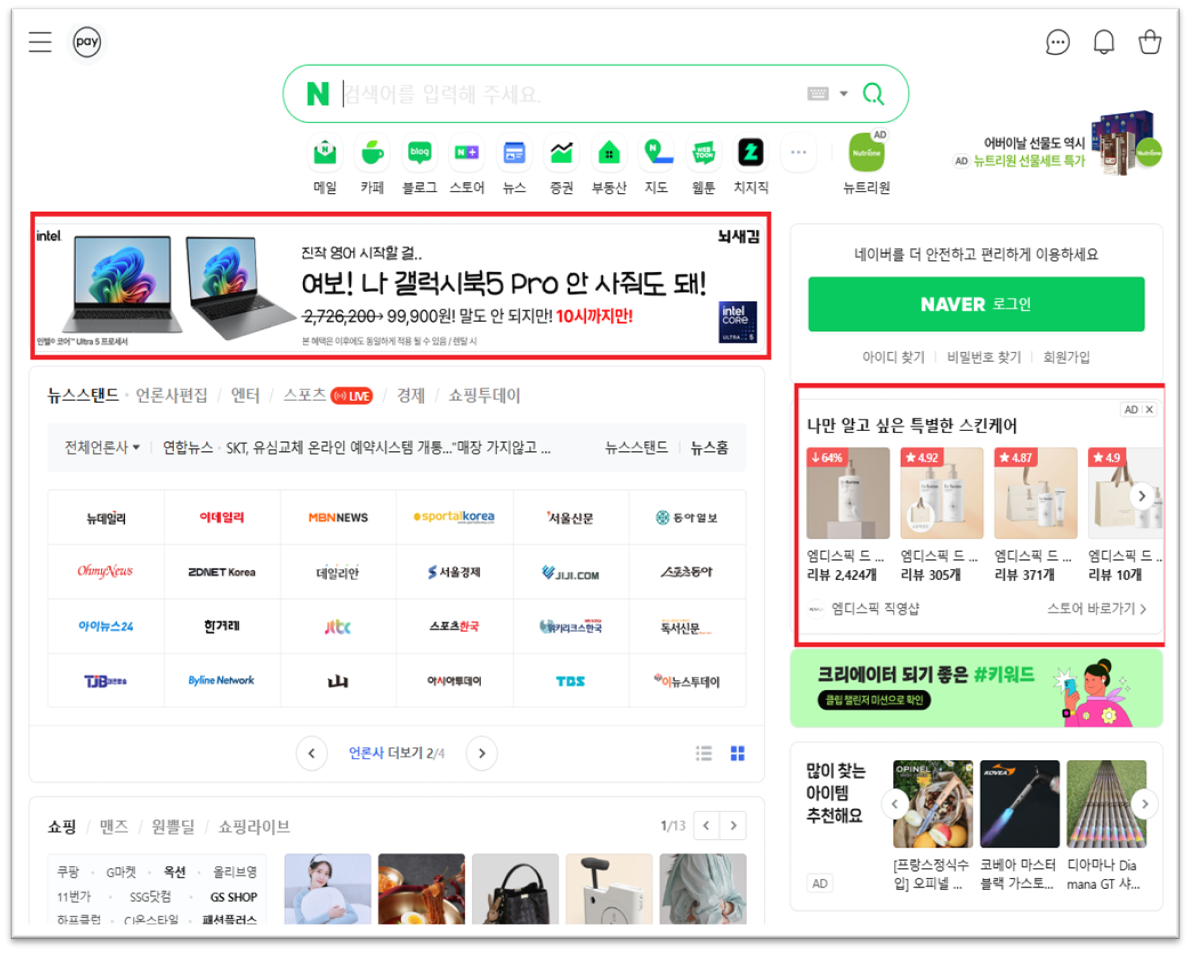
Task: Show next recommended items
Action: tap(1144, 804)
